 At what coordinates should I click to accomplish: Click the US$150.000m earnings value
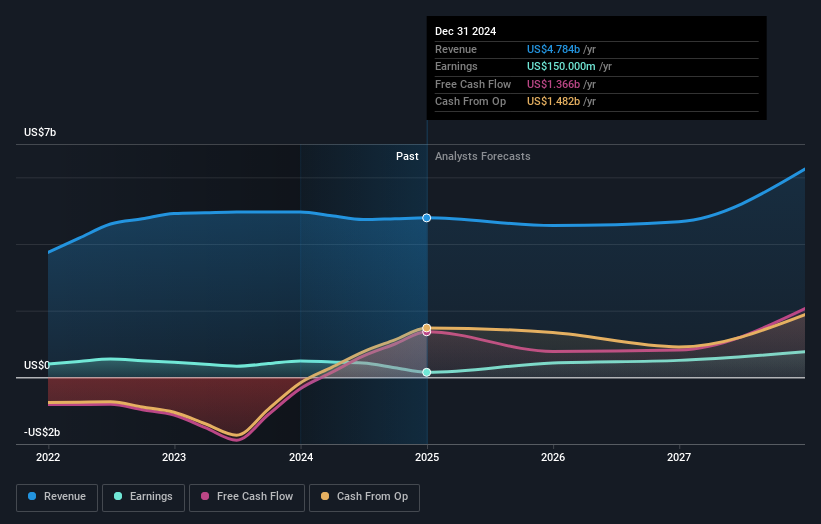click(561, 66)
